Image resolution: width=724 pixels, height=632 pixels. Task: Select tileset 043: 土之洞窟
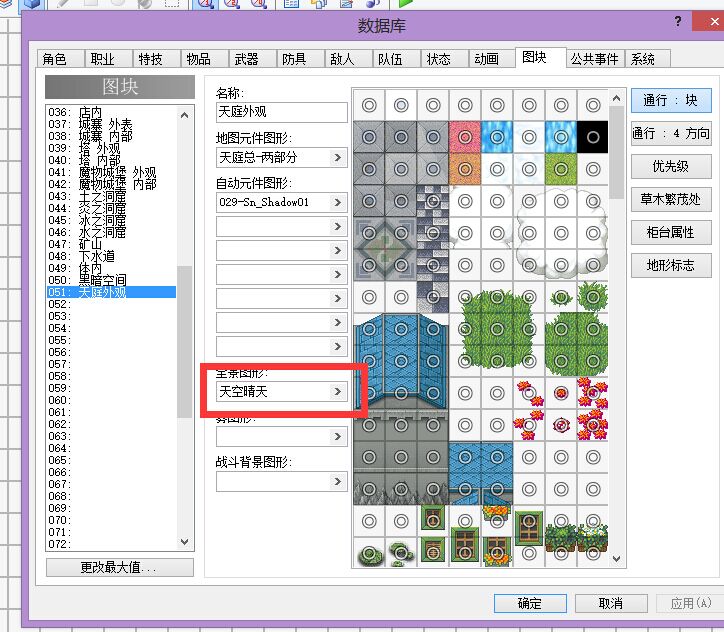pos(111,196)
